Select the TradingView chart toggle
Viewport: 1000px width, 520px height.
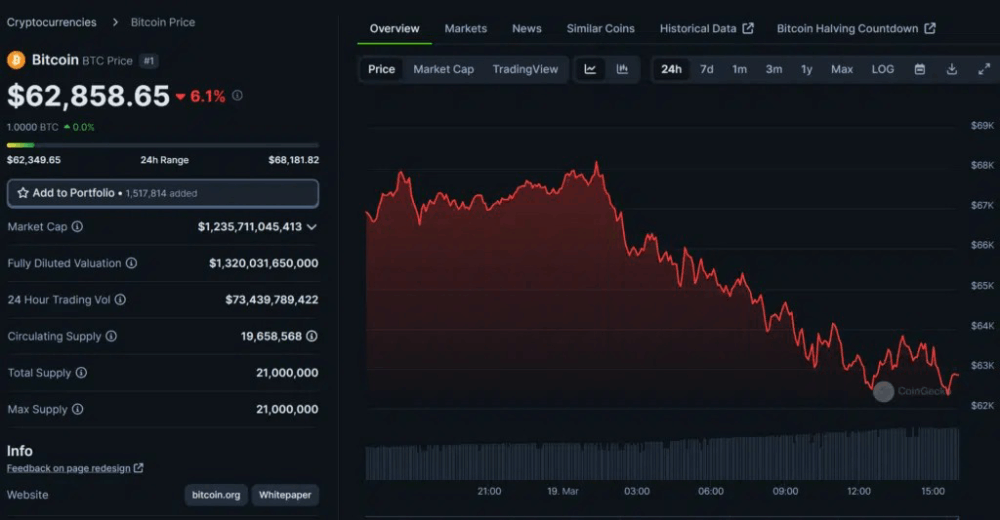pos(525,69)
